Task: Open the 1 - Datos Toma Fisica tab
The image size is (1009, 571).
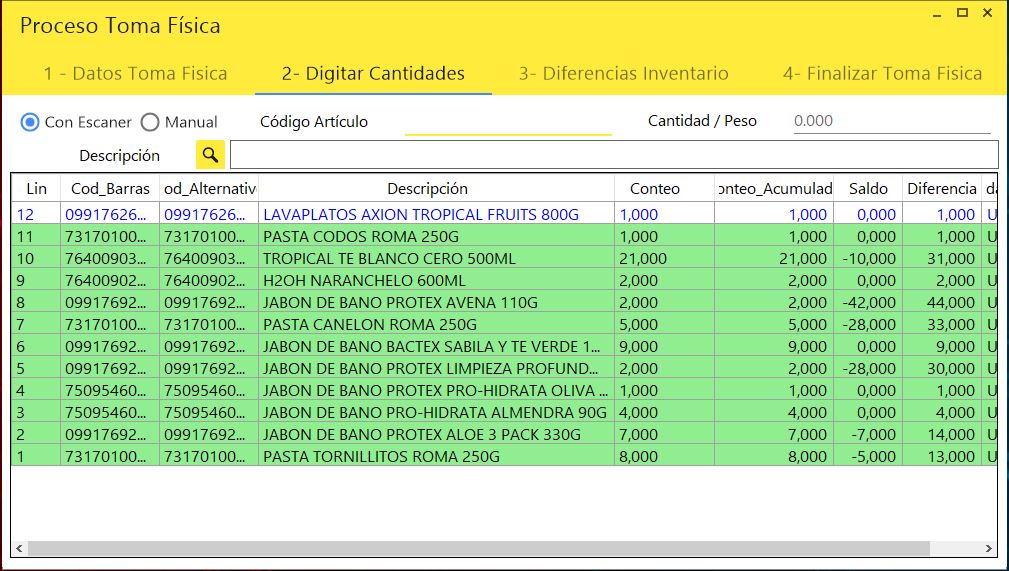Action: (x=135, y=73)
